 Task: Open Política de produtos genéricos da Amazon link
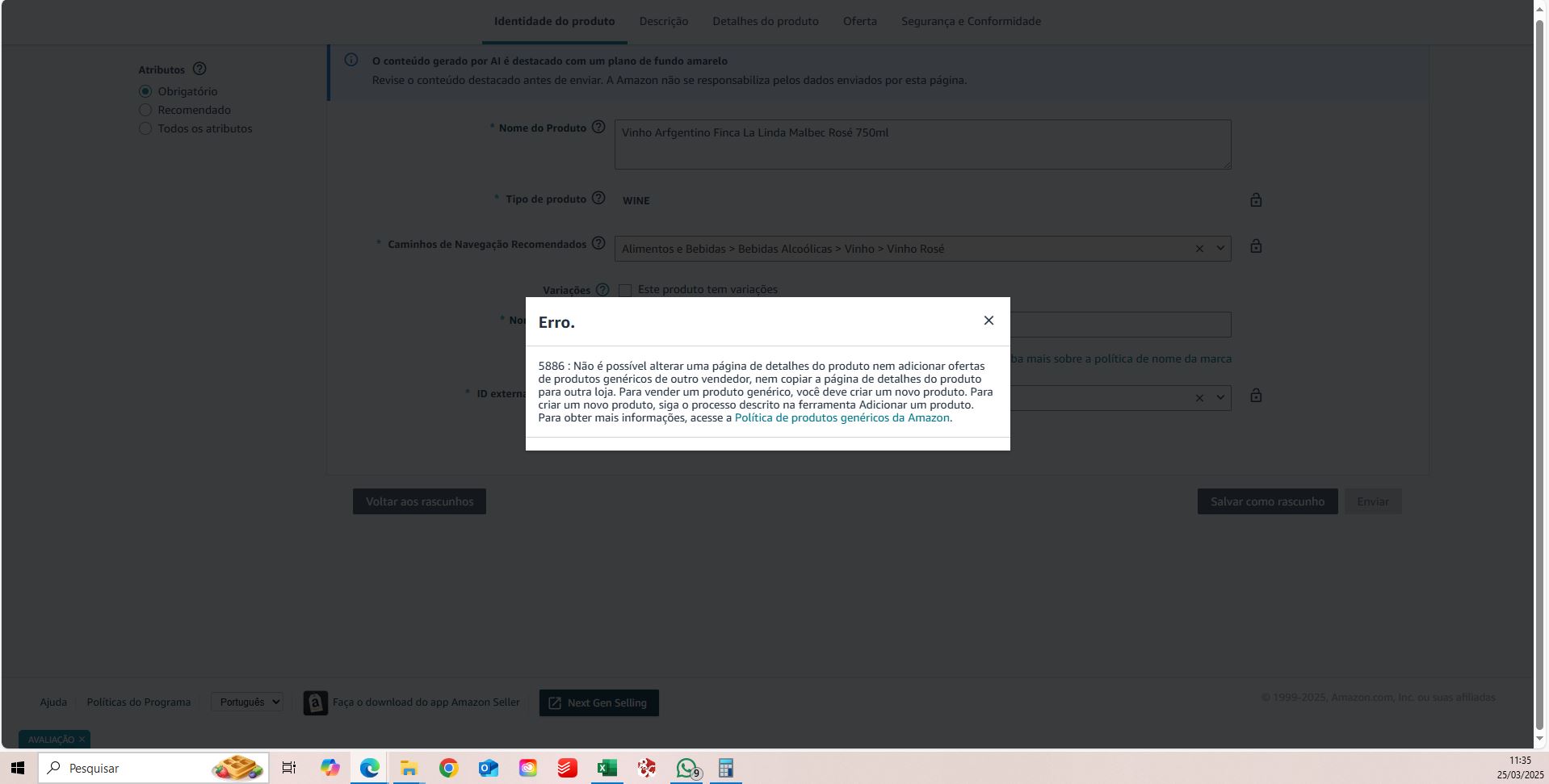coord(842,417)
